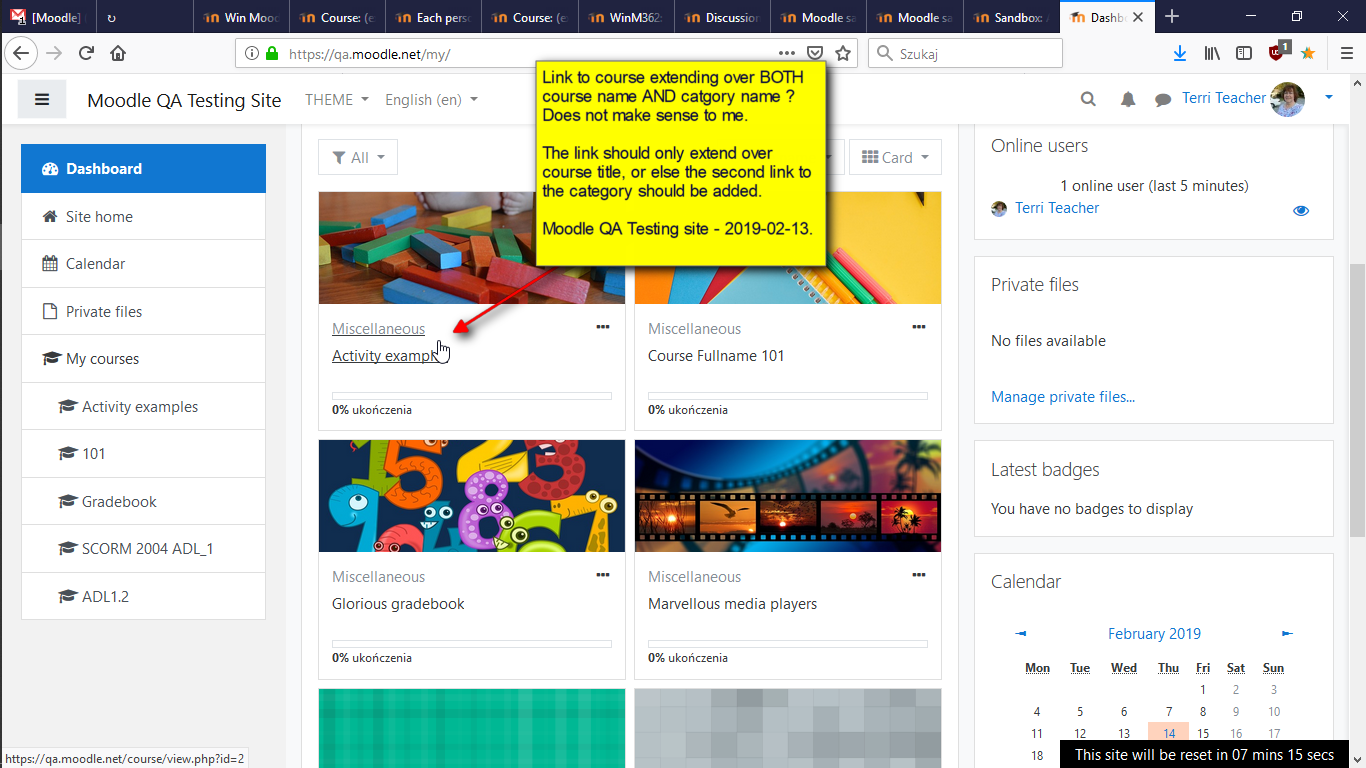
Task: Open the notifications bell icon
Action: coord(1128,99)
